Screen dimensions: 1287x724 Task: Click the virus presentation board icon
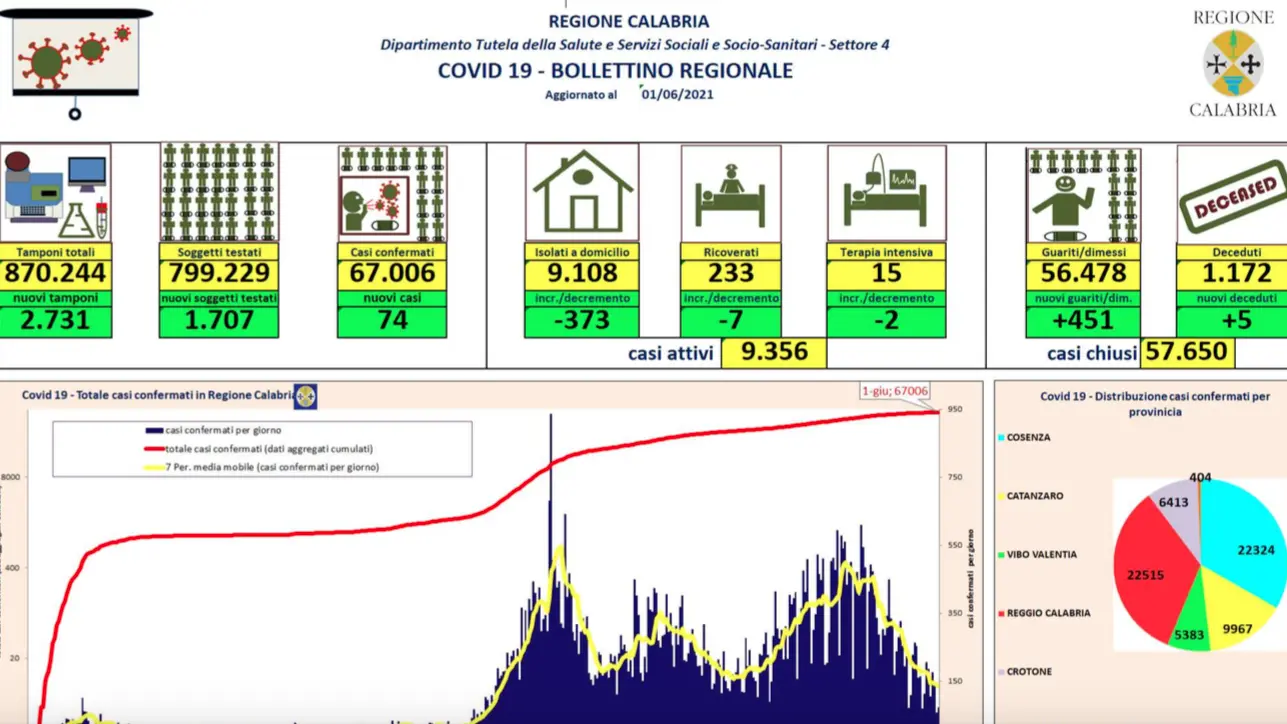(78, 56)
